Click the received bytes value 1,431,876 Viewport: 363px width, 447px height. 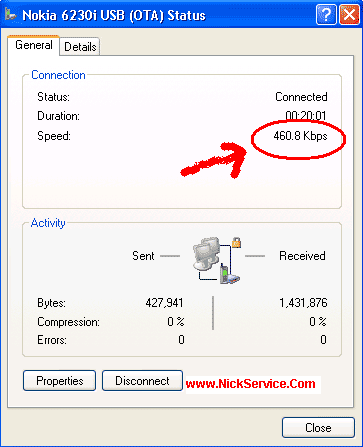coord(303,303)
